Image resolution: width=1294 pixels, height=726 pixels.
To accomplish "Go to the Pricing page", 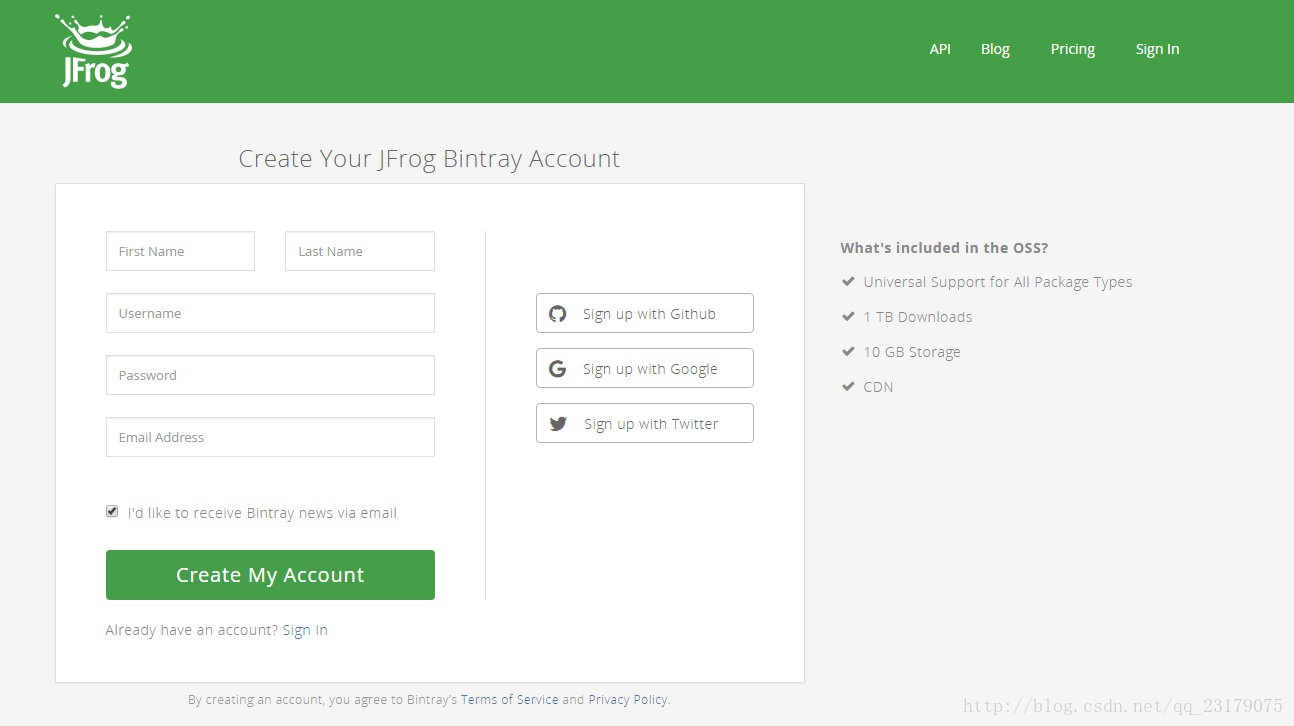I will click(x=1073, y=49).
